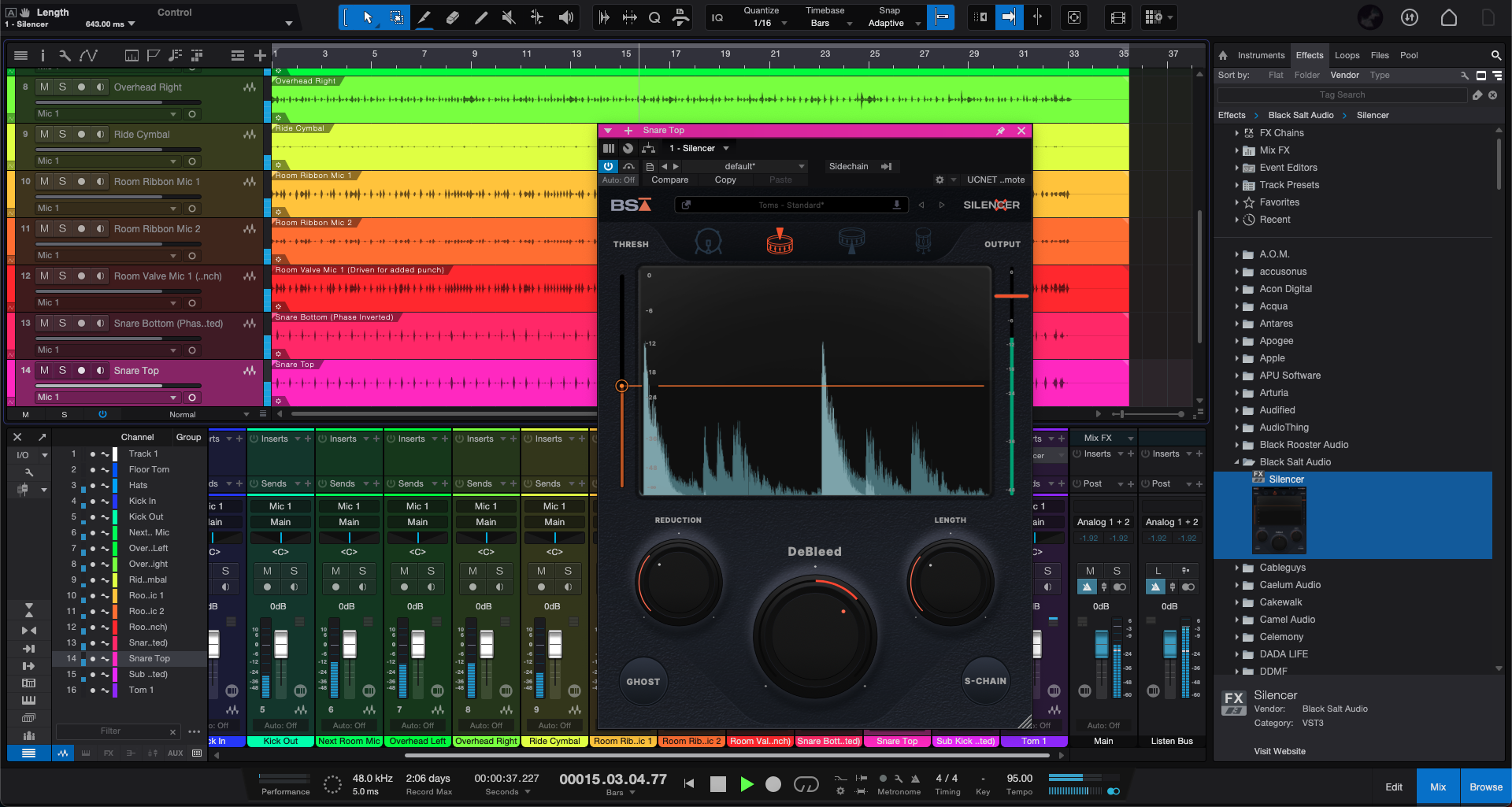Open the Quantize 1/16 dropdown
The width and height of the screenshot is (1512, 807).
click(766, 23)
